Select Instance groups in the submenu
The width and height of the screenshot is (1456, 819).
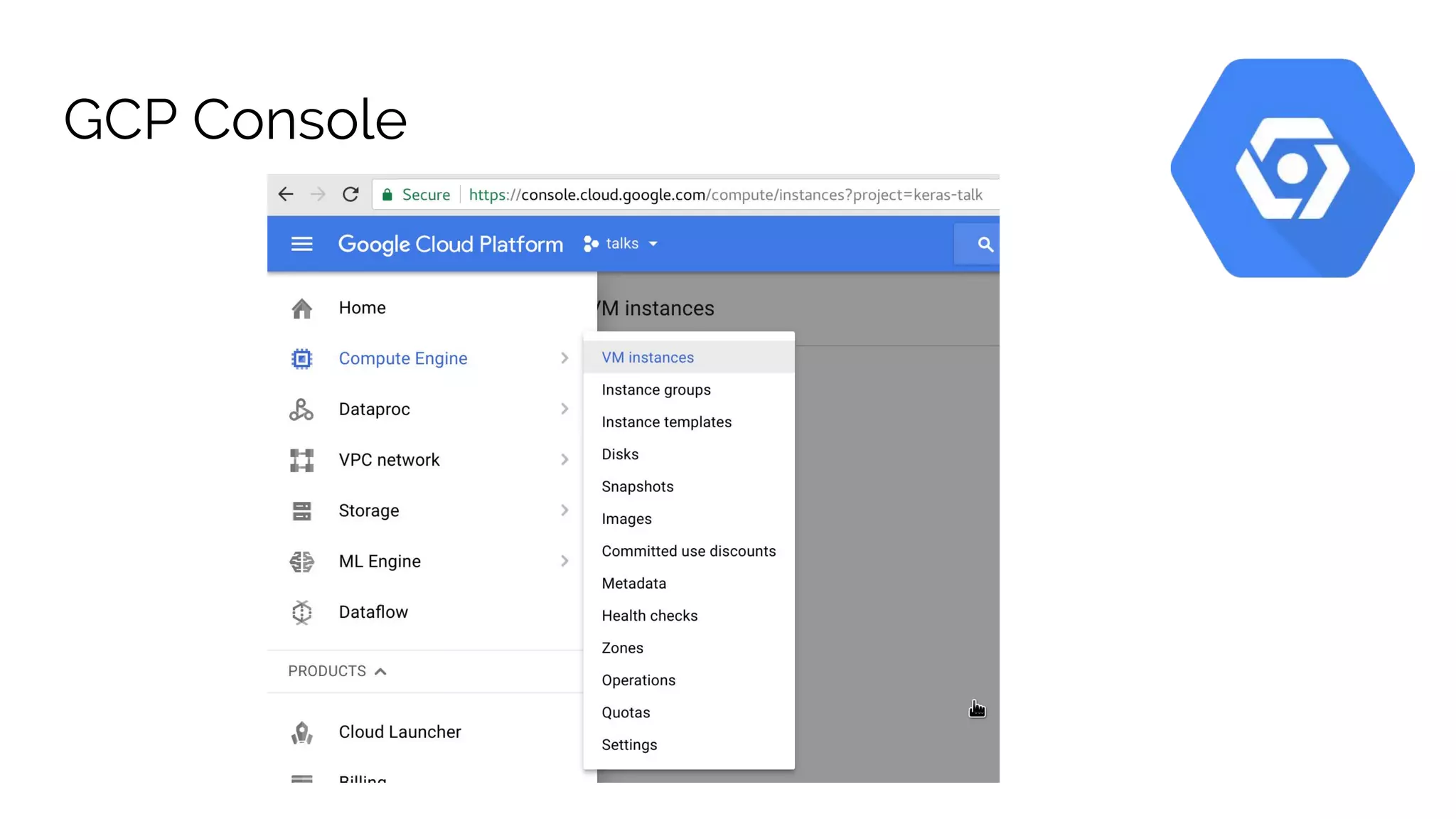[689, 390]
